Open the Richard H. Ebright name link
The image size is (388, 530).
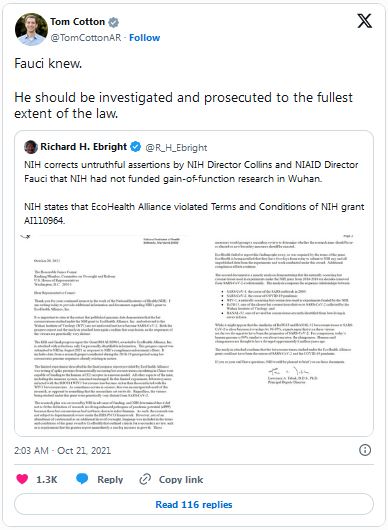point(83,147)
